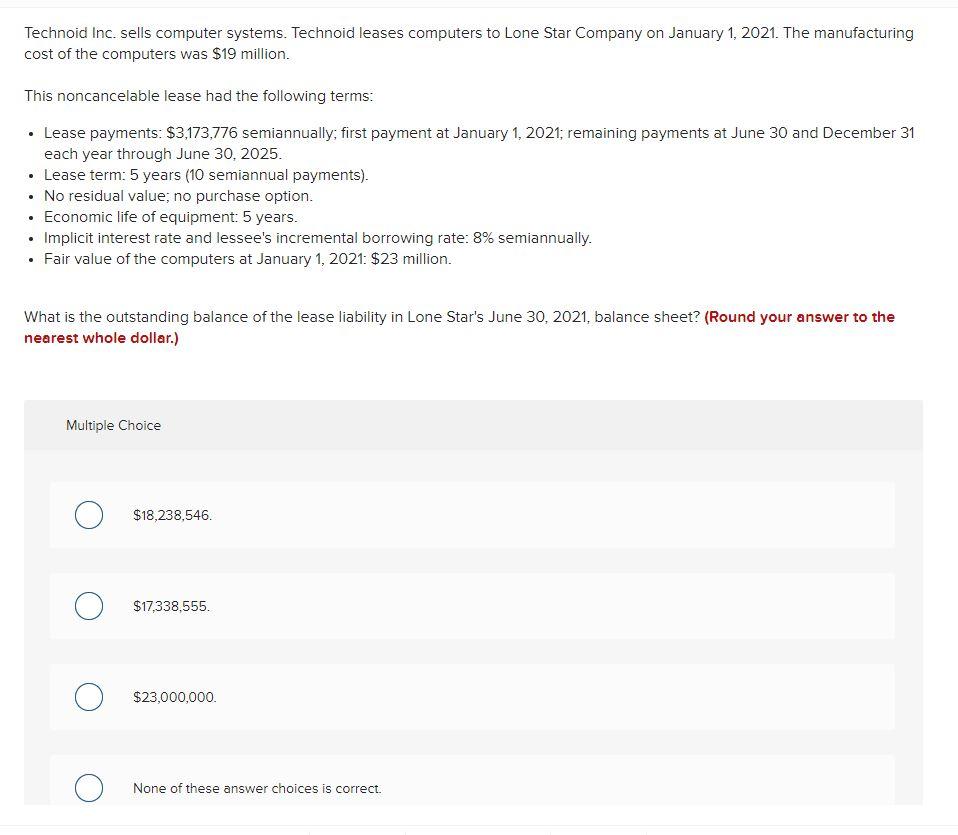This screenshot has width=958, height=835.
Task: Click the $18,238,546 answer row
Action: pos(470,515)
